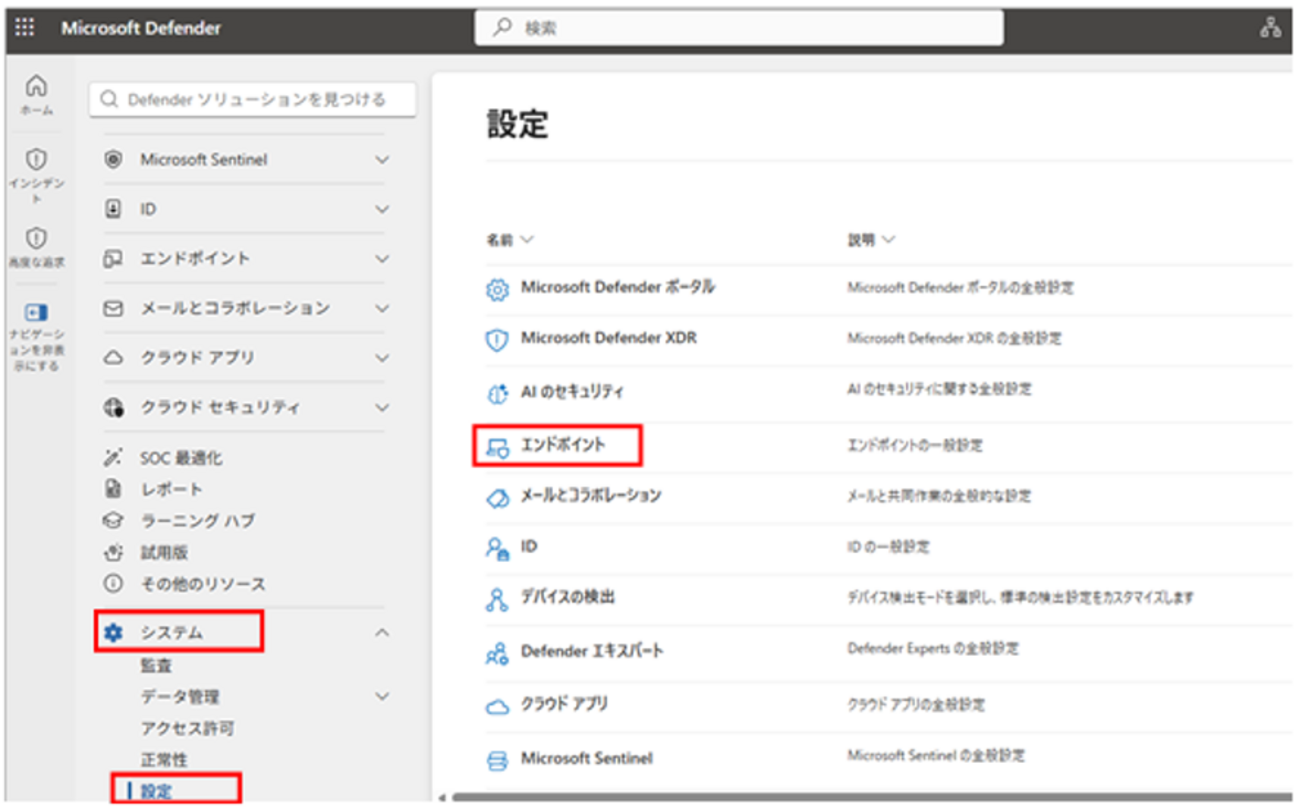Click the Defender エキスパート row icon
Viewport: 1299px width, 808px height.
coord(497,653)
